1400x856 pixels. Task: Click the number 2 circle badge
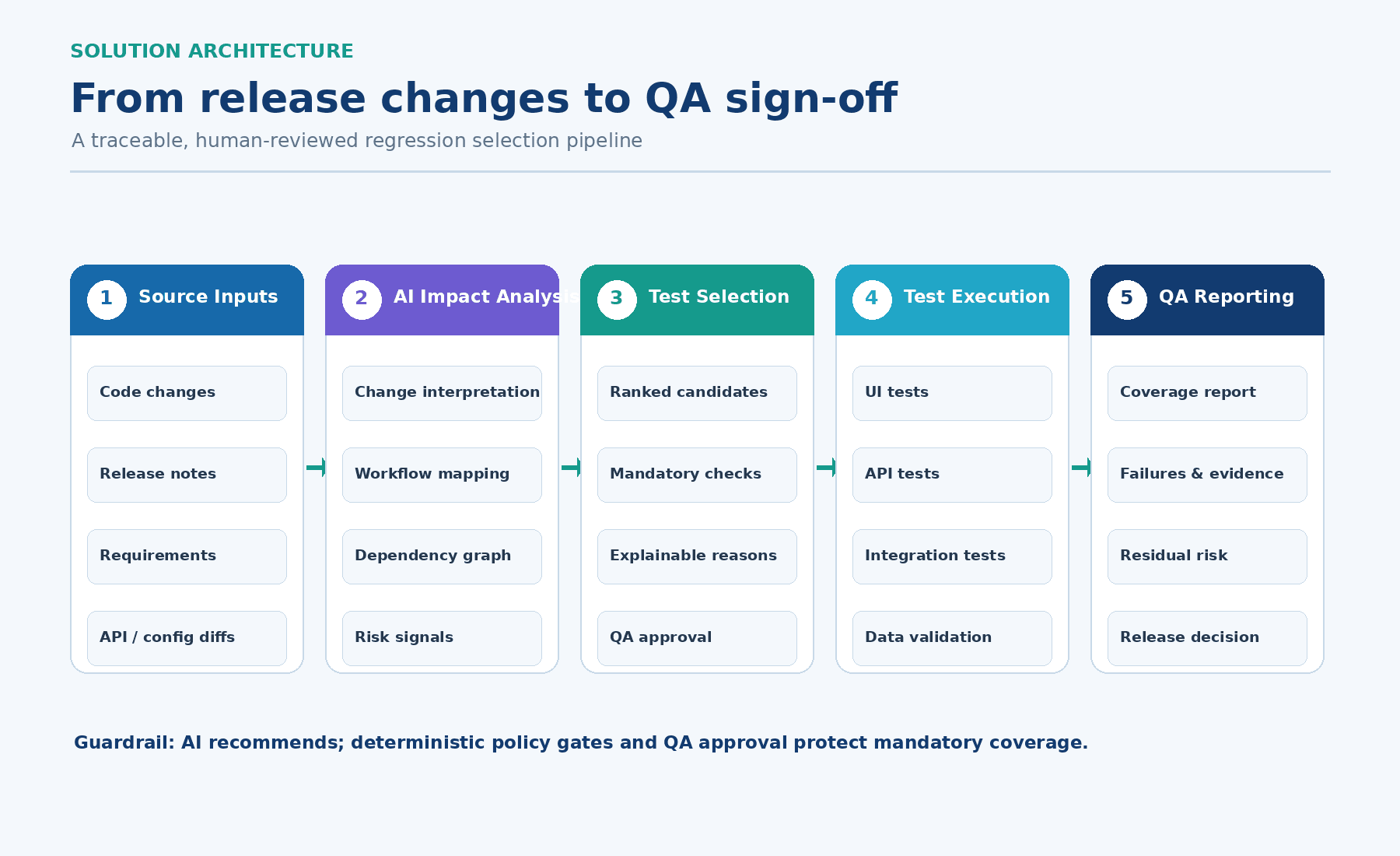coord(362,300)
